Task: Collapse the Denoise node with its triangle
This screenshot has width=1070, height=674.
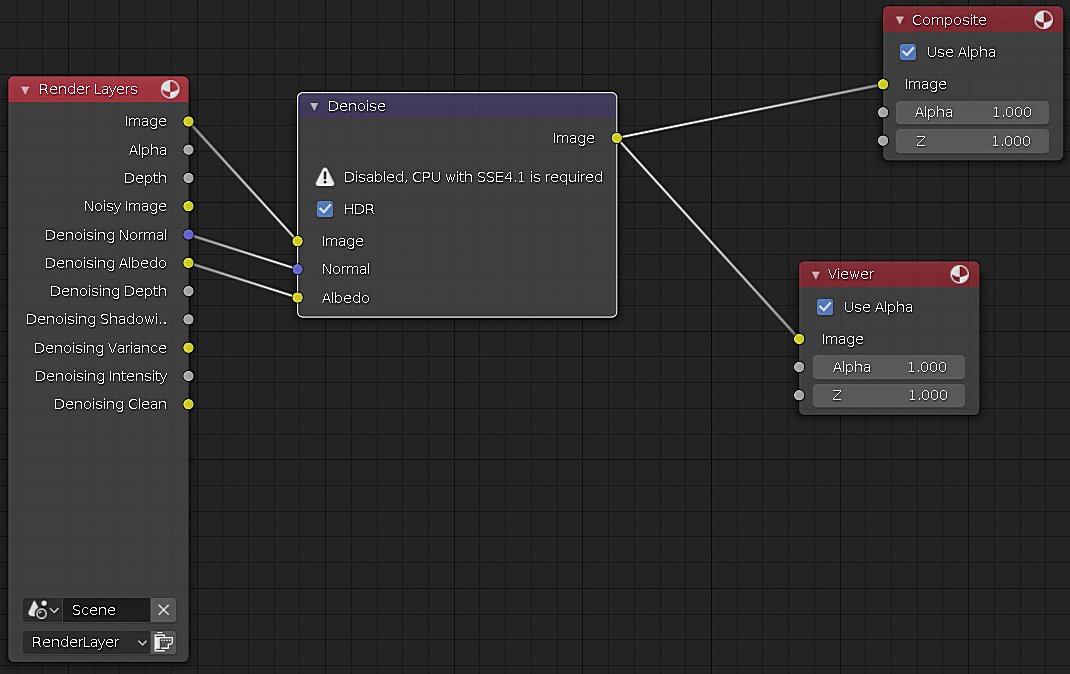Action: point(313,106)
